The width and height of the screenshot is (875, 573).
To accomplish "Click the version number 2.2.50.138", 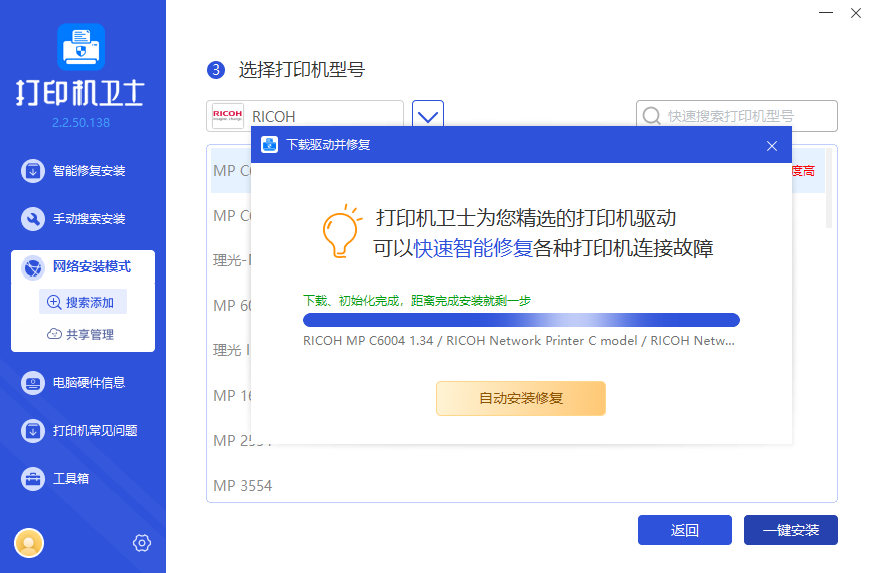I will coord(81,123).
